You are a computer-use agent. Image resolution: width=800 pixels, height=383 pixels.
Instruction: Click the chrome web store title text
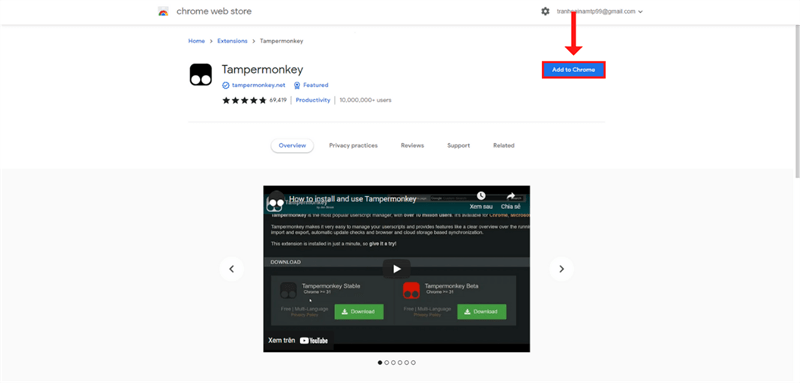coord(214,11)
